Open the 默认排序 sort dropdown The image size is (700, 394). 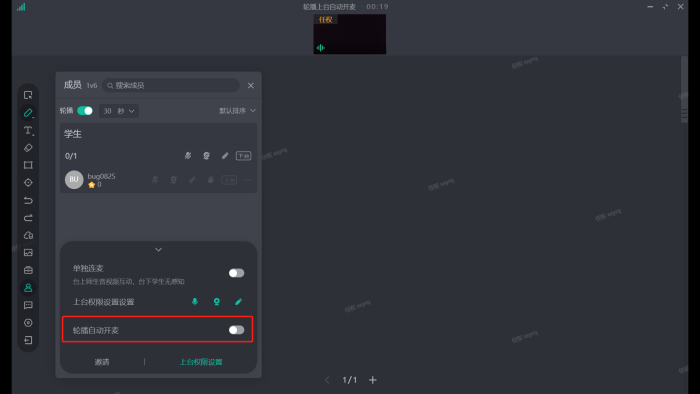tap(237, 111)
